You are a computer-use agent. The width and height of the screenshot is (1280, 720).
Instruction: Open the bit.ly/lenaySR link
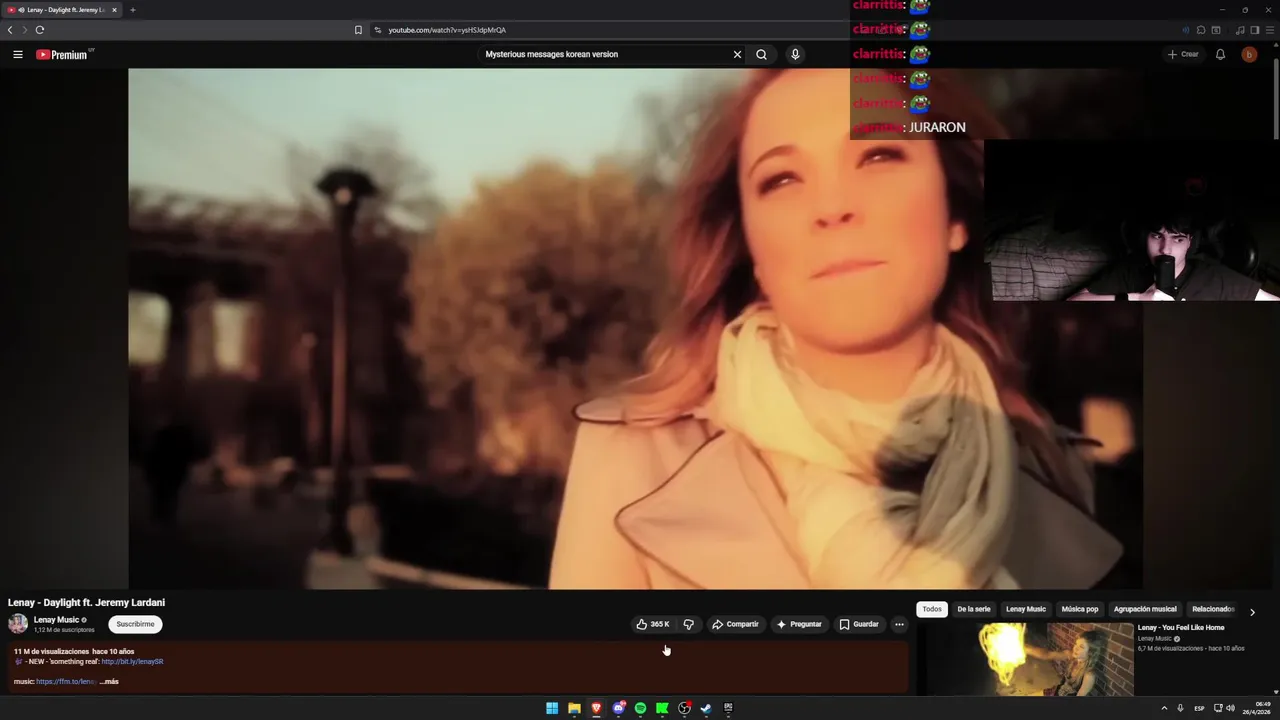pyautogui.click(x=132, y=661)
